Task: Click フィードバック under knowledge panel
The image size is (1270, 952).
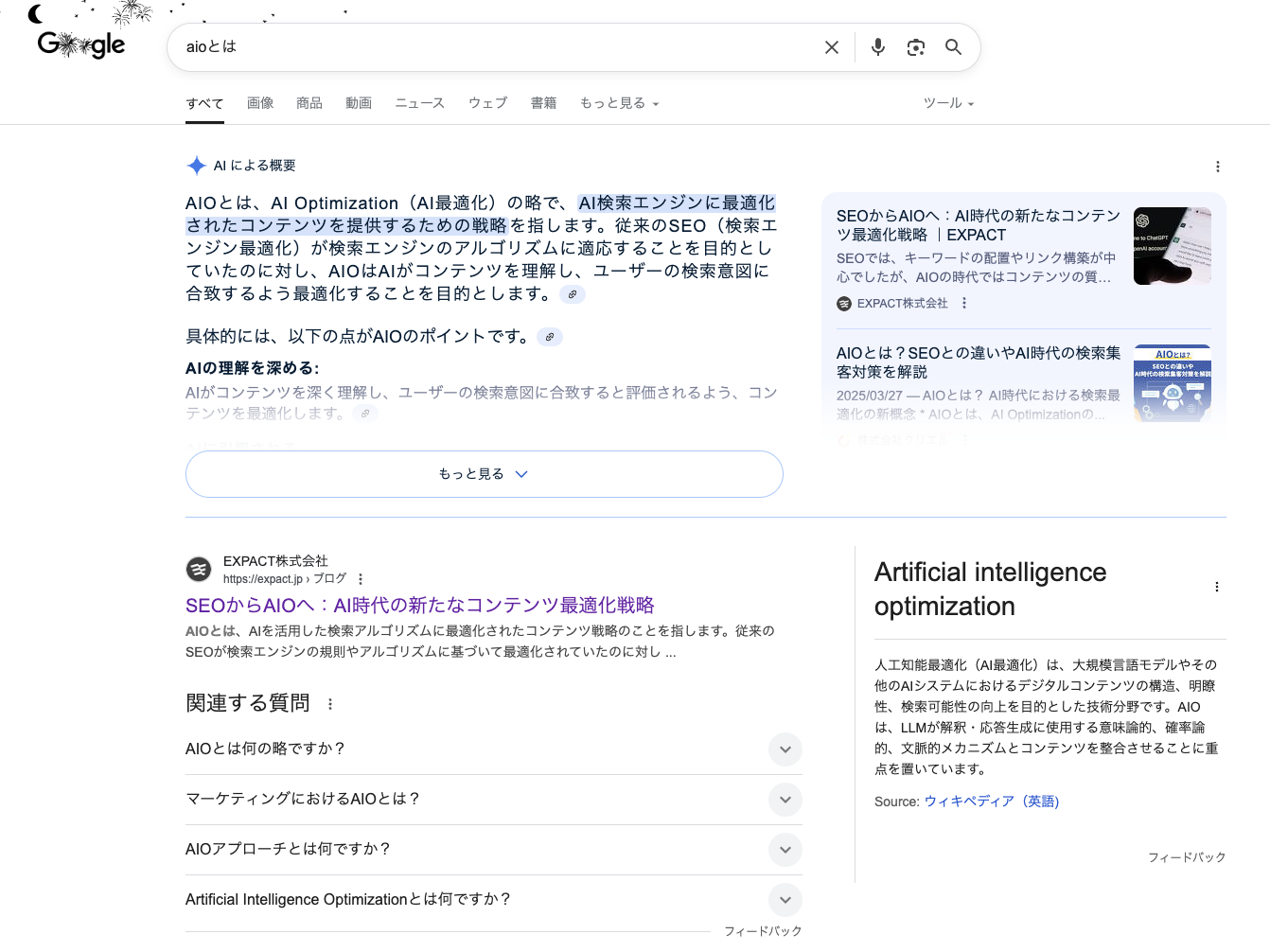Action: coord(1187,857)
